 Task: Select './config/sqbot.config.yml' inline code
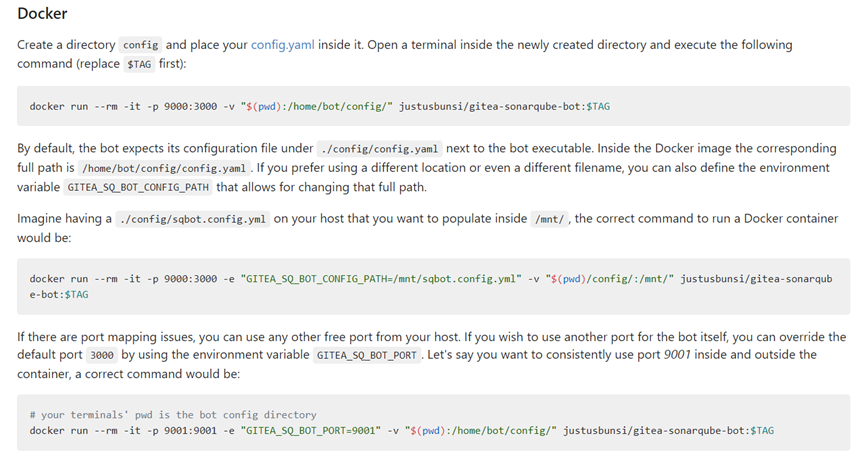tap(193, 219)
